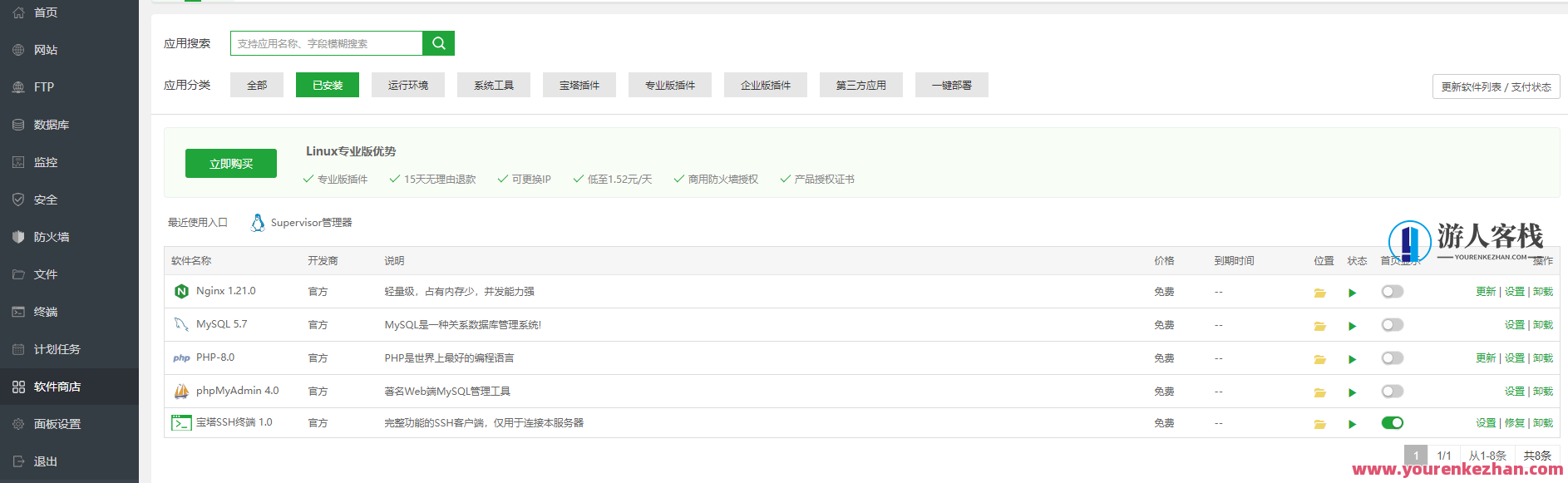Select the 系统工具 category tab

[494, 85]
